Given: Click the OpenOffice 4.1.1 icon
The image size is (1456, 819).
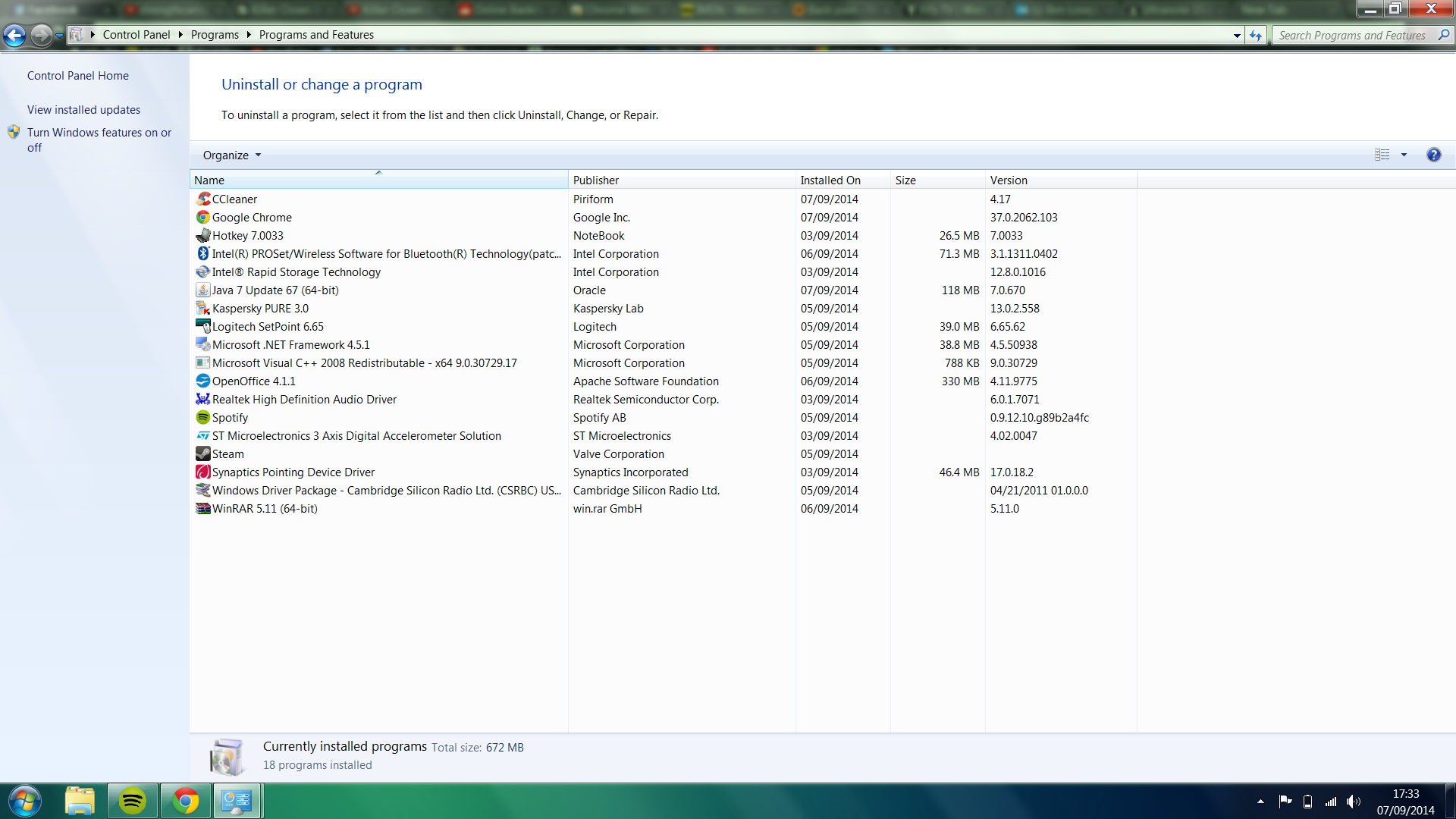Looking at the screenshot, I should point(203,381).
